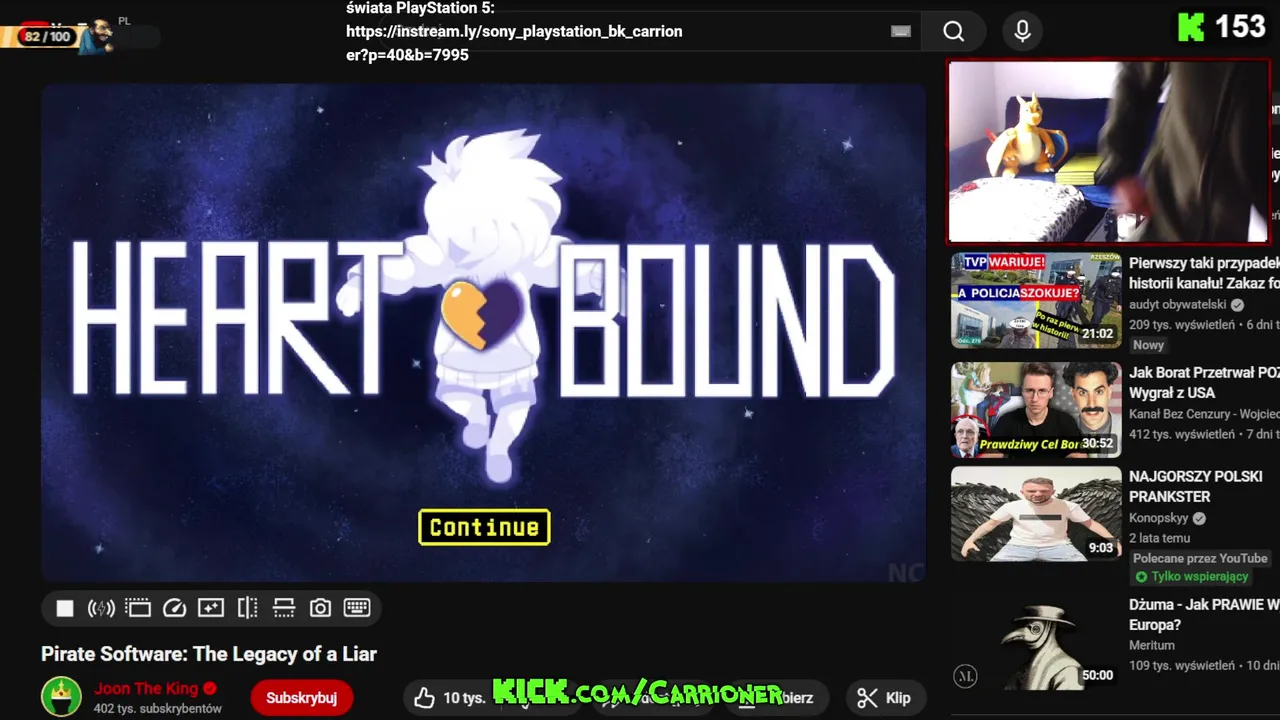
Task: Click the Polecane przez YouTube label
Action: point(1200,558)
